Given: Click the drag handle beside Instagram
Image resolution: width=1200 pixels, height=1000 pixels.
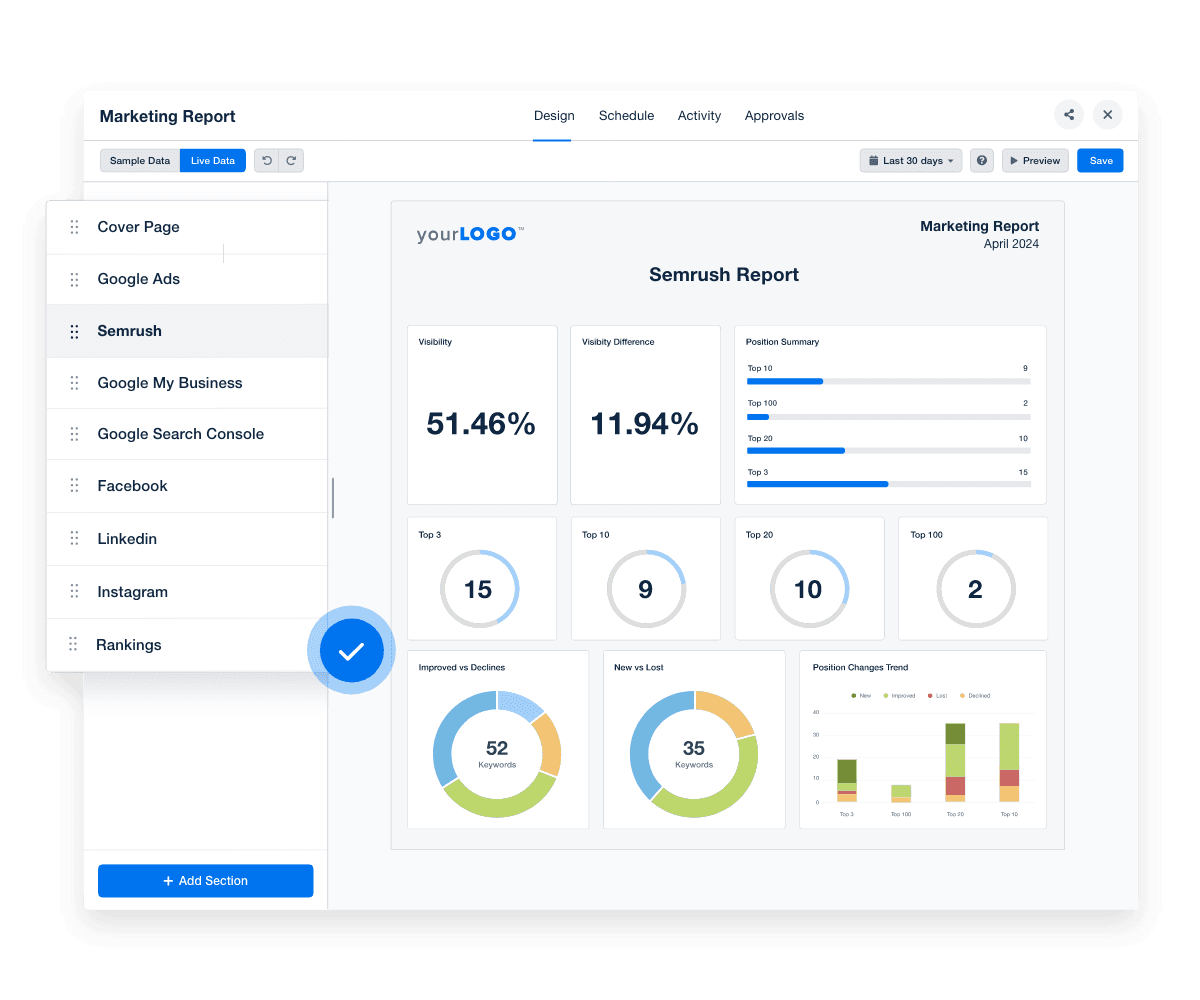Looking at the screenshot, I should 74,592.
